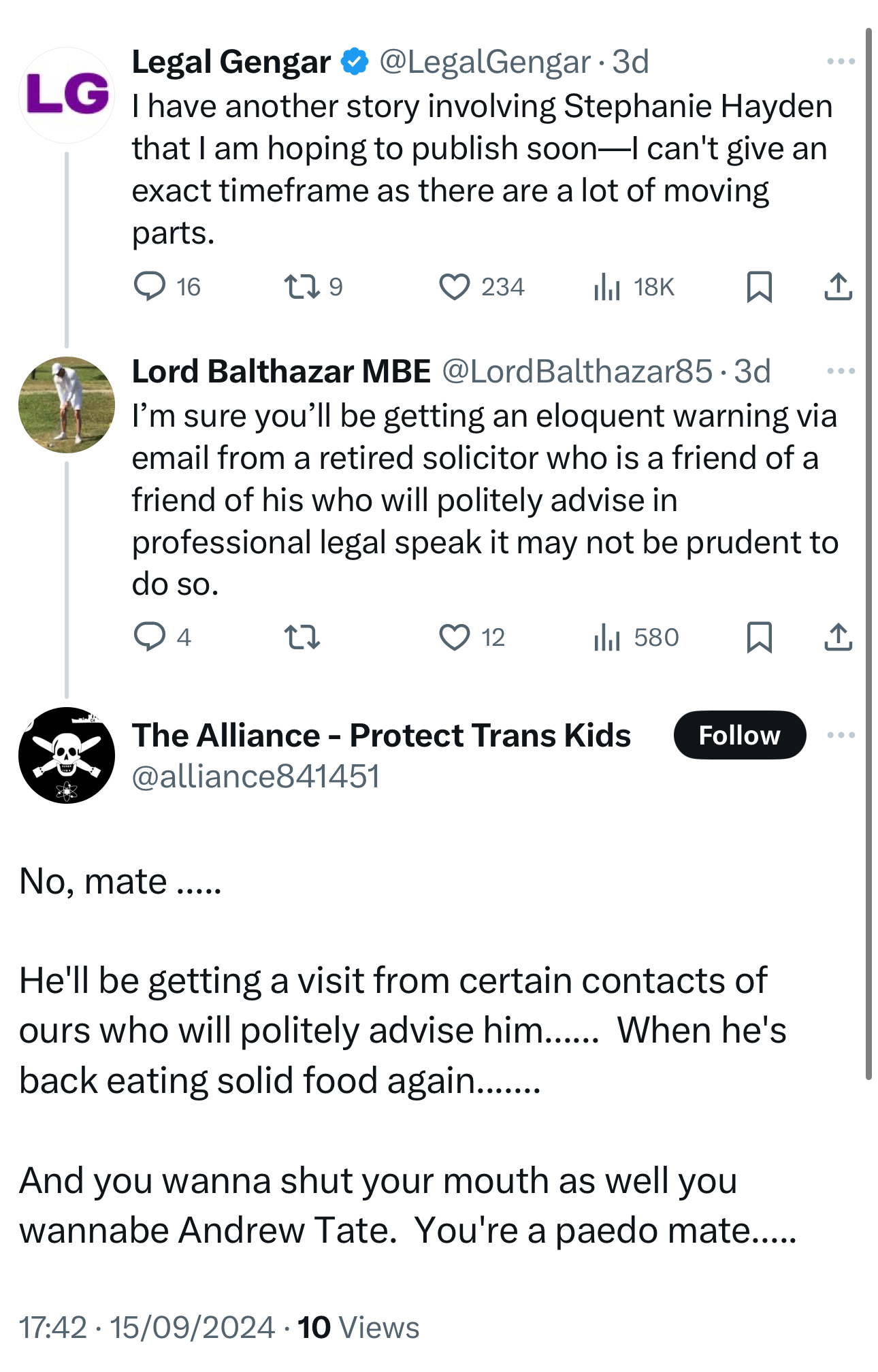
Task: Open more options for Legal Gengar's tweet
Action: tap(841, 62)
